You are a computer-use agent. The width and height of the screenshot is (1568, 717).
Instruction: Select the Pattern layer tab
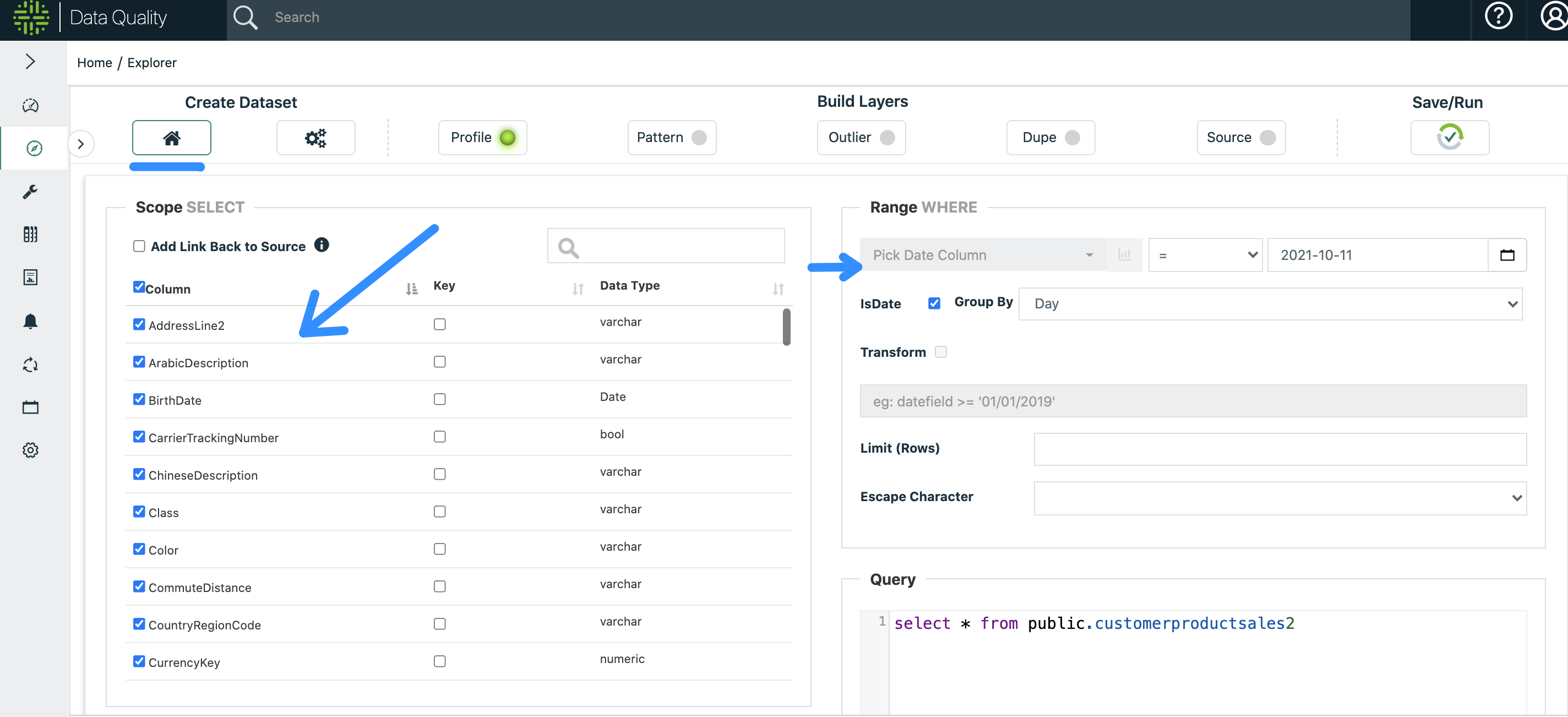[x=671, y=138]
